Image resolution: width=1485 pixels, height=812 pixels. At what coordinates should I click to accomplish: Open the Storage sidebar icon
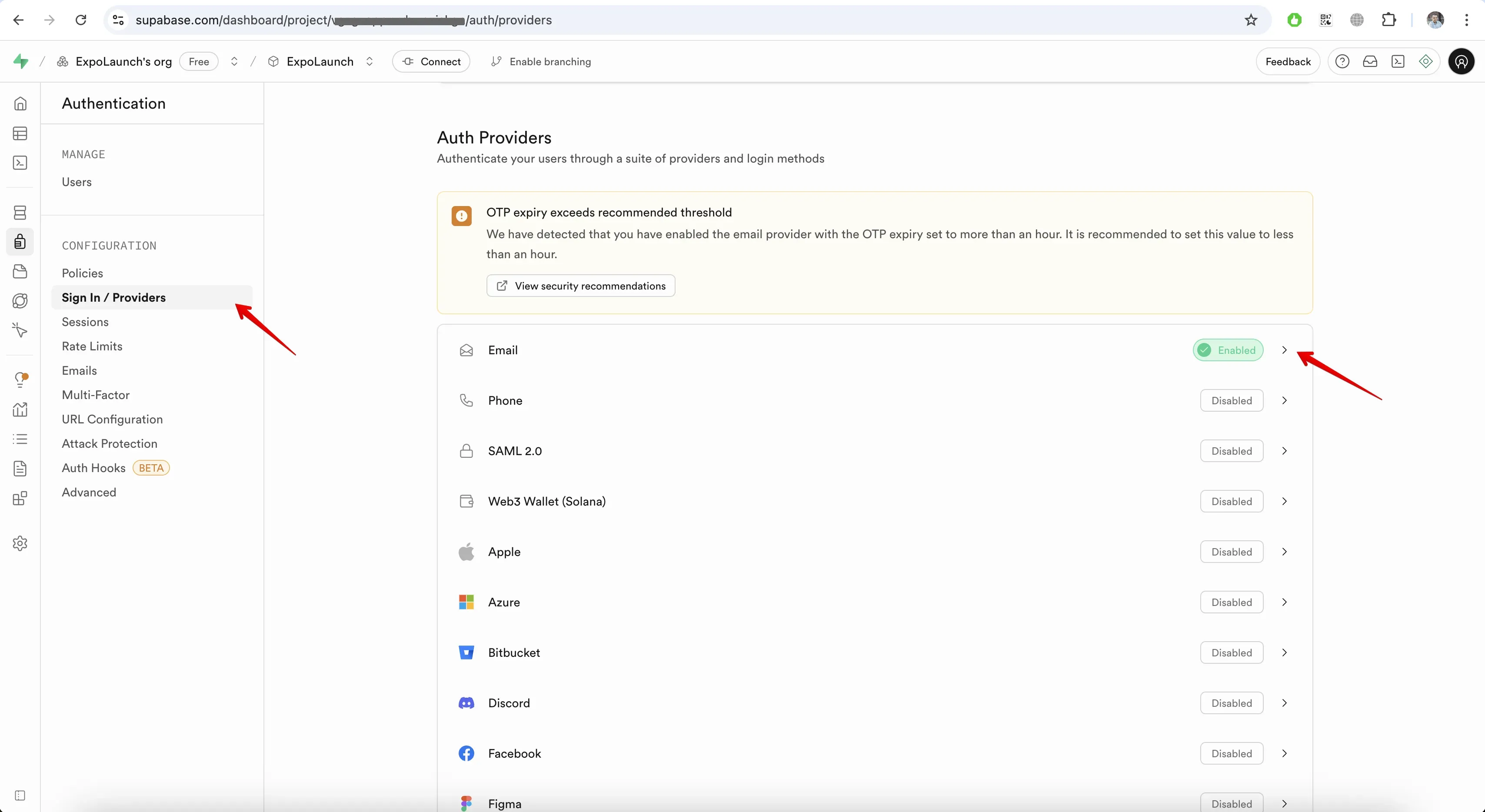(x=20, y=271)
